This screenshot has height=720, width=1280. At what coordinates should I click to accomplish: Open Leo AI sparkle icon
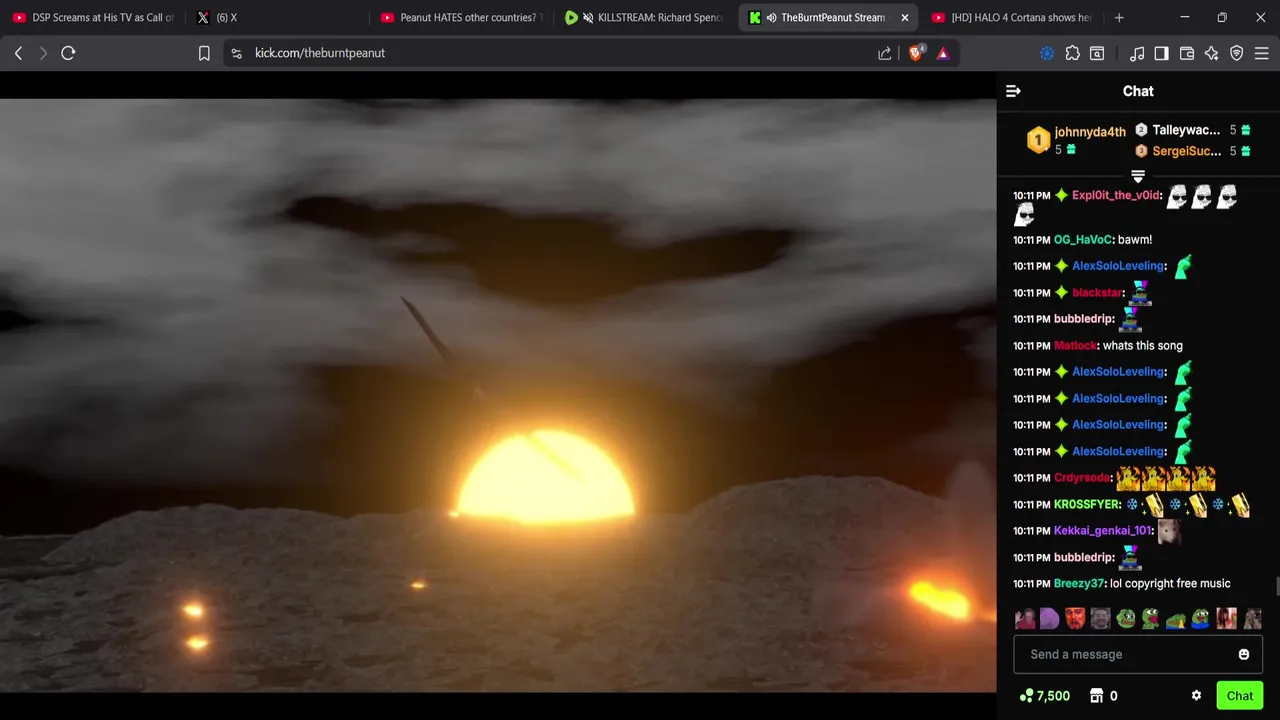[x=1212, y=53]
